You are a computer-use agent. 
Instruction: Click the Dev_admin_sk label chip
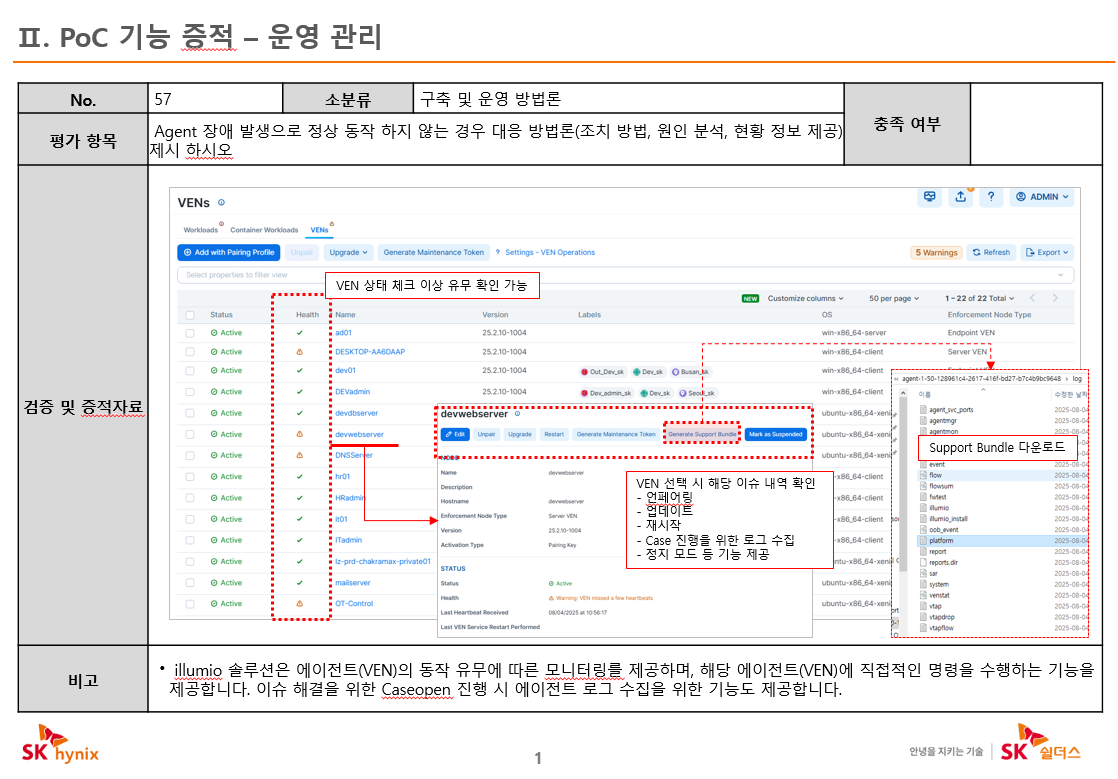click(x=607, y=393)
